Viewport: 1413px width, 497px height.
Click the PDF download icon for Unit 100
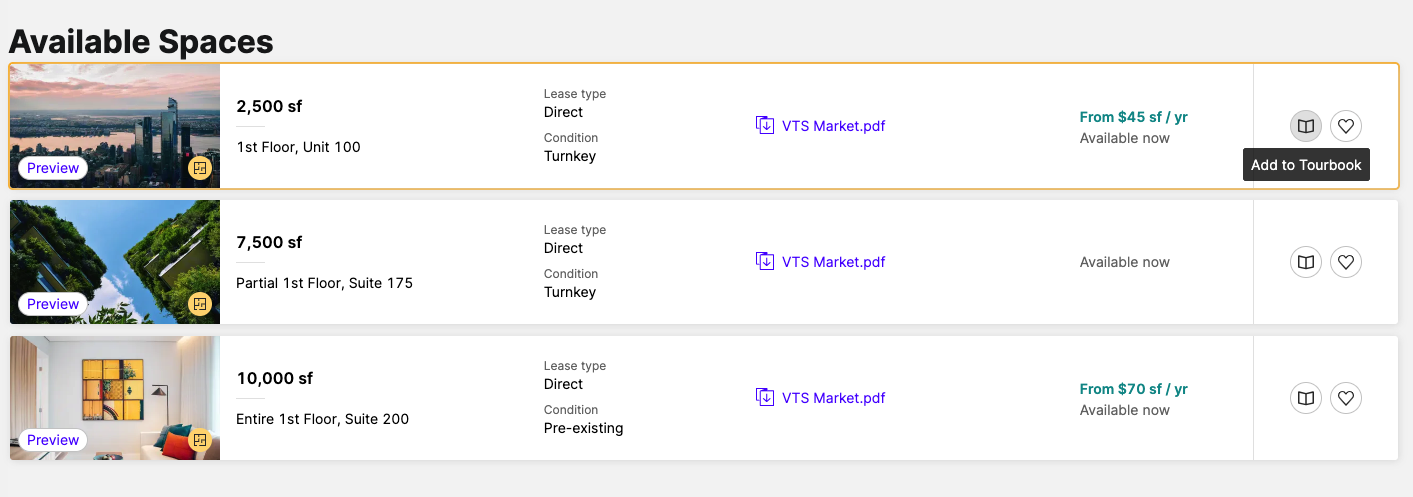pos(765,125)
